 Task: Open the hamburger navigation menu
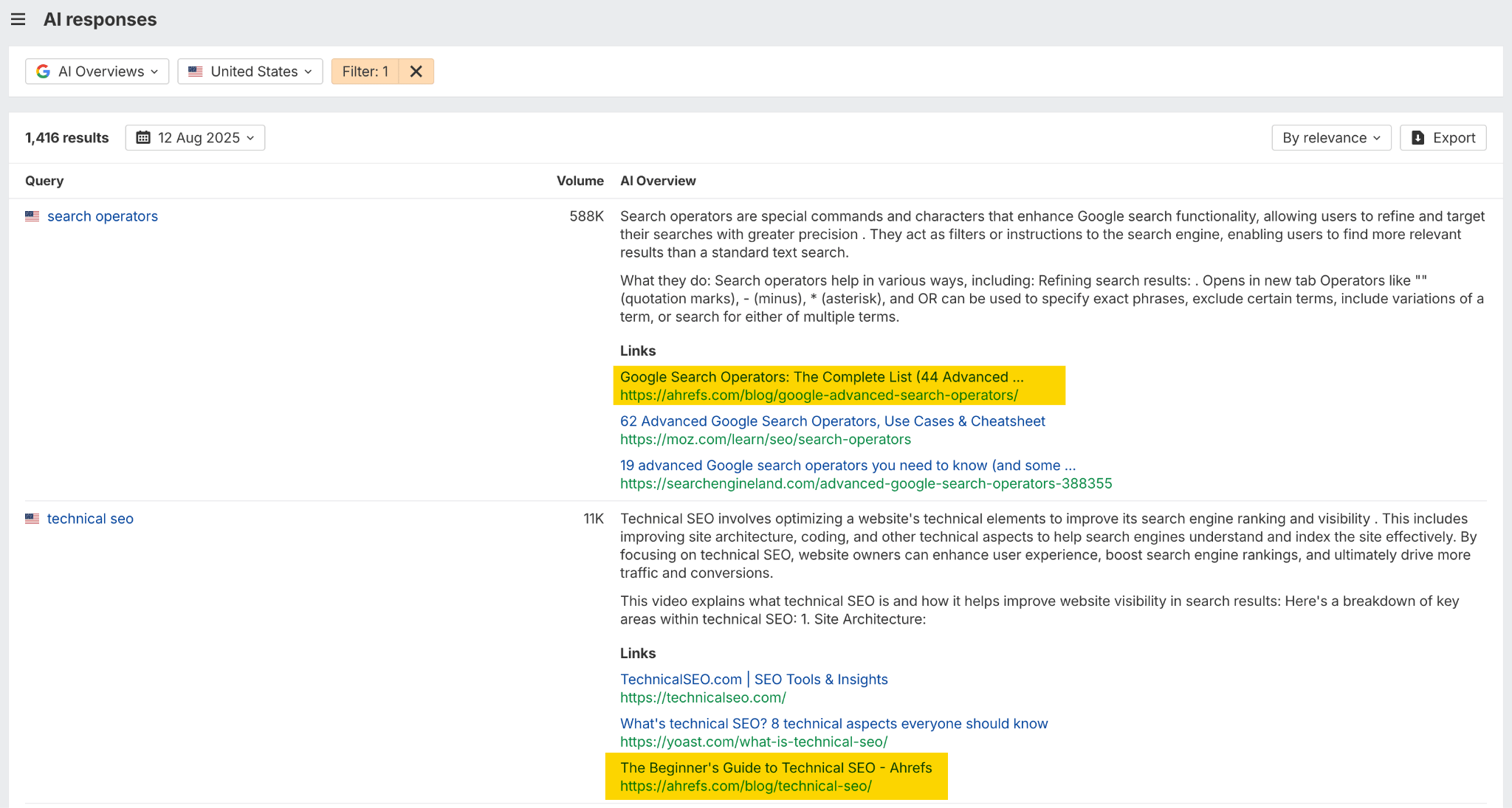18,19
